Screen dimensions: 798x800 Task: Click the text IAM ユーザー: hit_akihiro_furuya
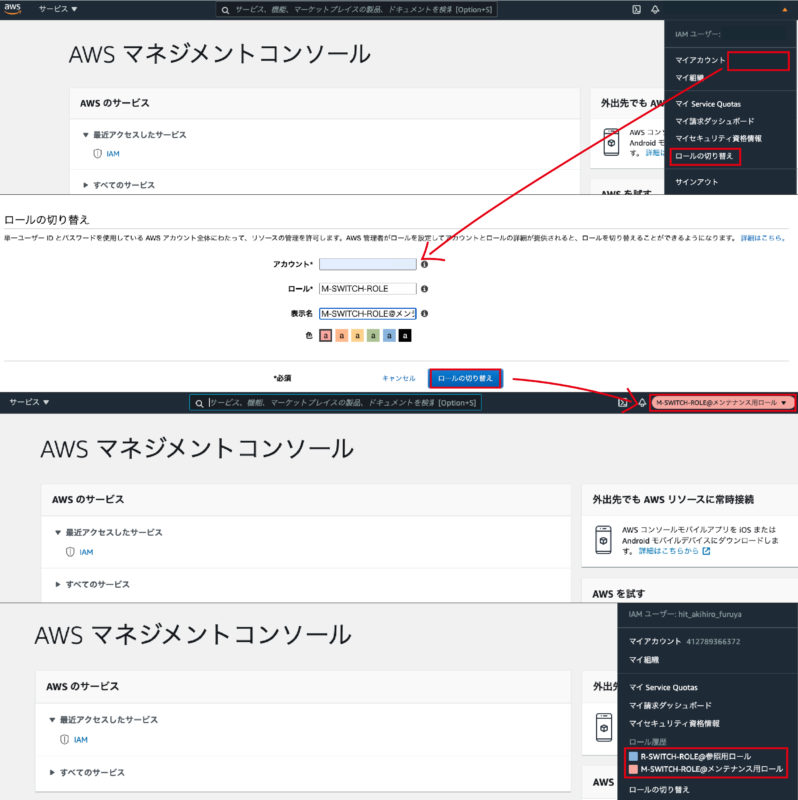click(685, 615)
